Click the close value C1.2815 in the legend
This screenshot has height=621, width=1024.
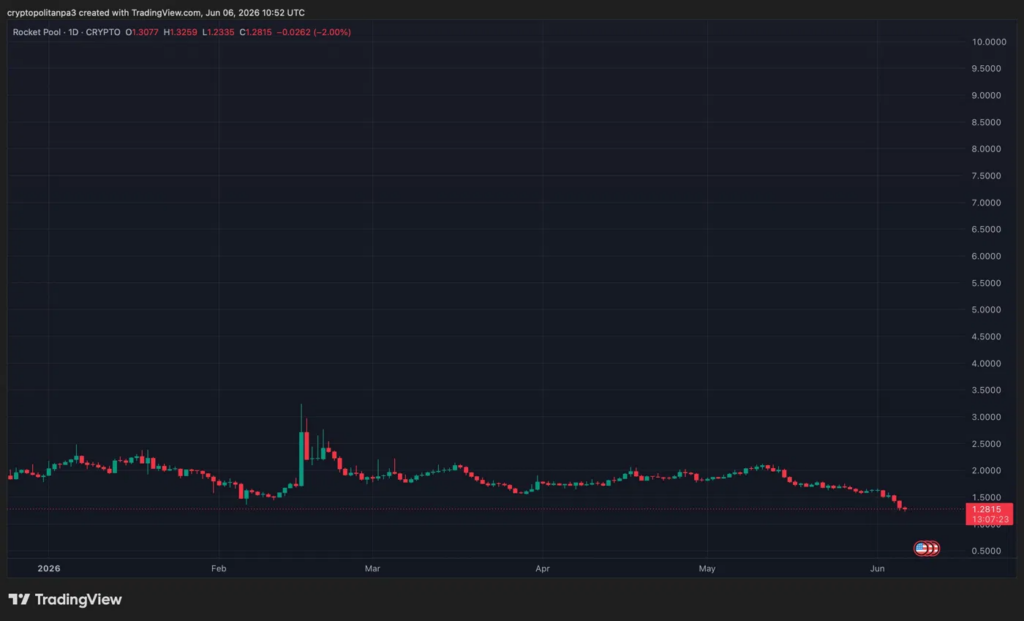[255, 32]
